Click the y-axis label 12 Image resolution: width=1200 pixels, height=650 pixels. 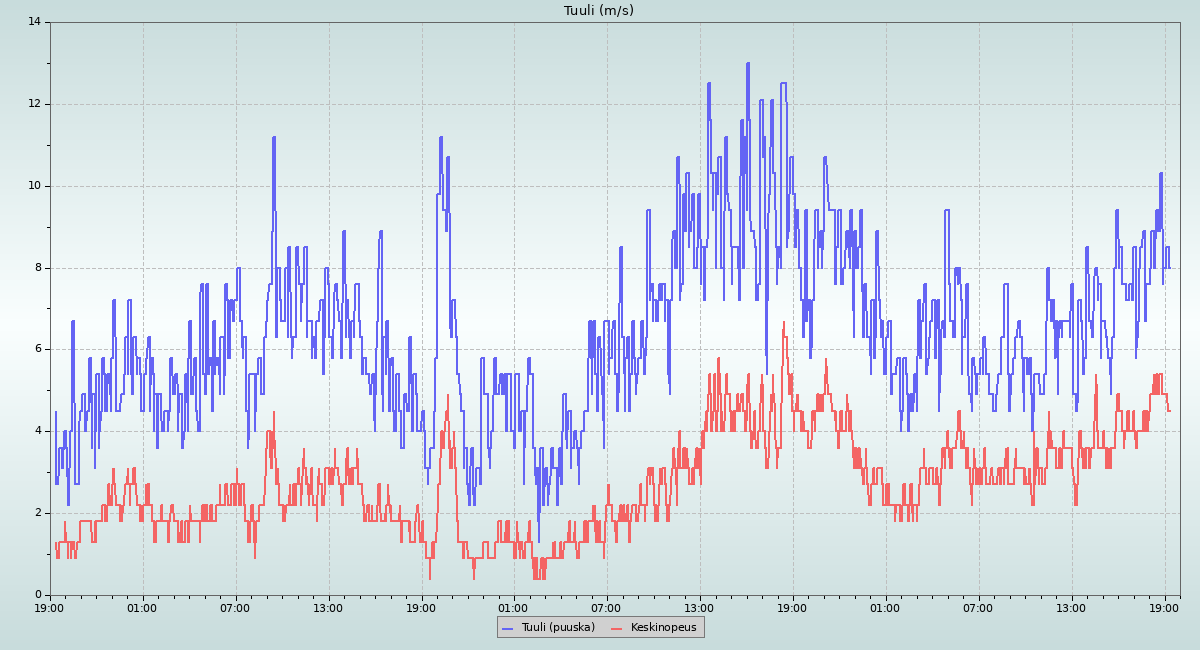coord(34,104)
